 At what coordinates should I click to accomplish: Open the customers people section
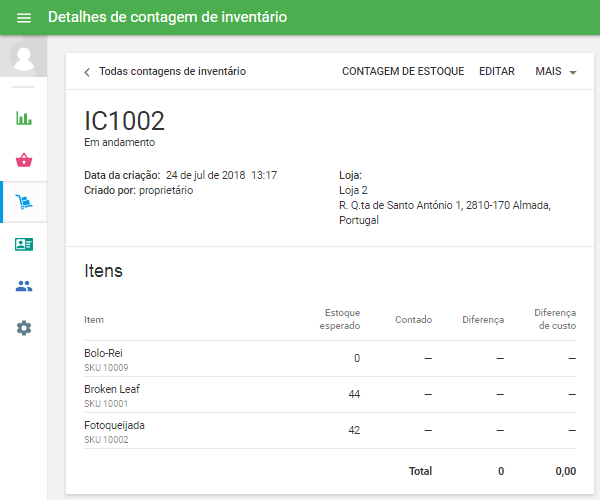tap(24, 286)
